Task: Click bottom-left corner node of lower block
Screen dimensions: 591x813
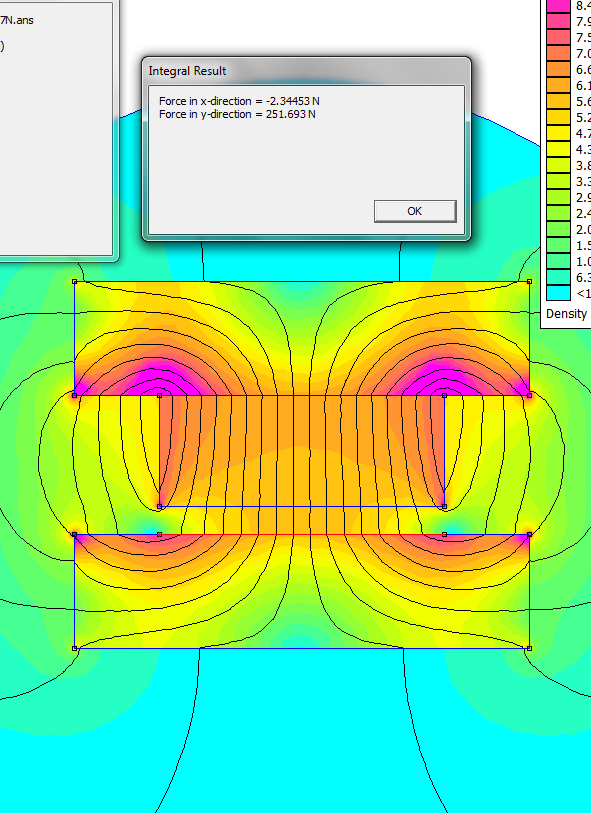Action: (75, 648)
